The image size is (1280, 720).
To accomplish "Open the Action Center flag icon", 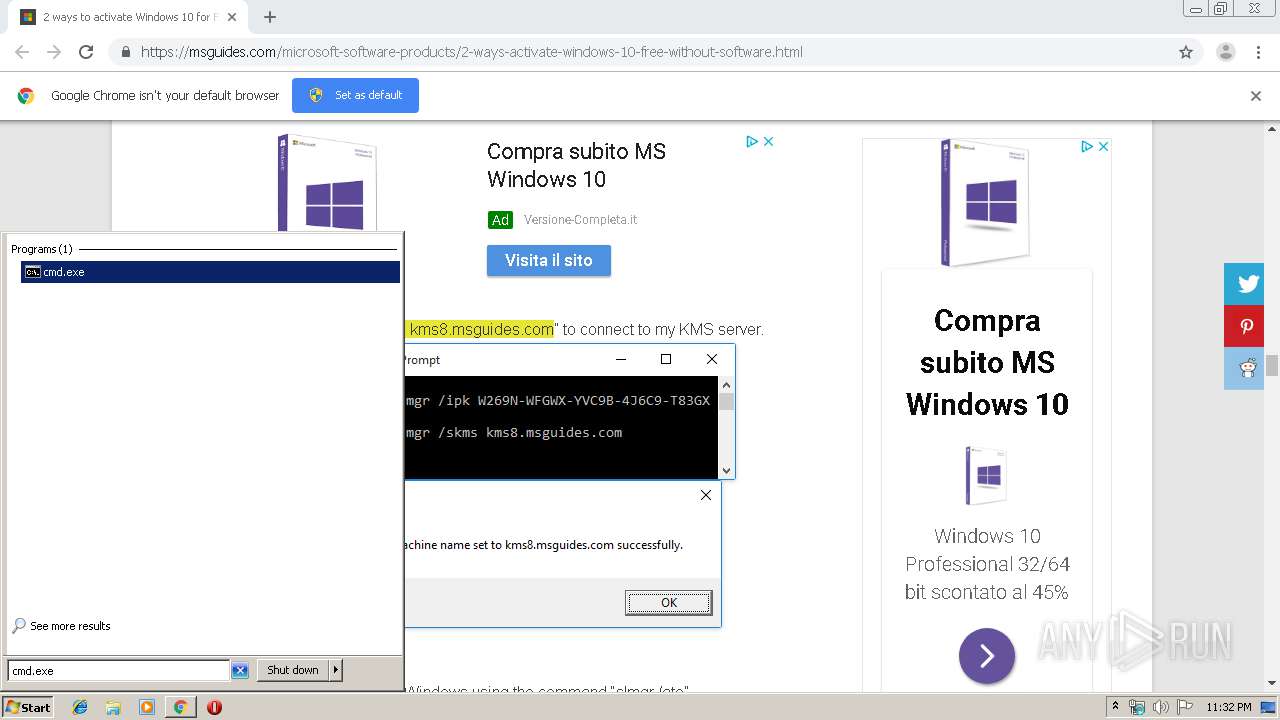I will click(1183, 707).
